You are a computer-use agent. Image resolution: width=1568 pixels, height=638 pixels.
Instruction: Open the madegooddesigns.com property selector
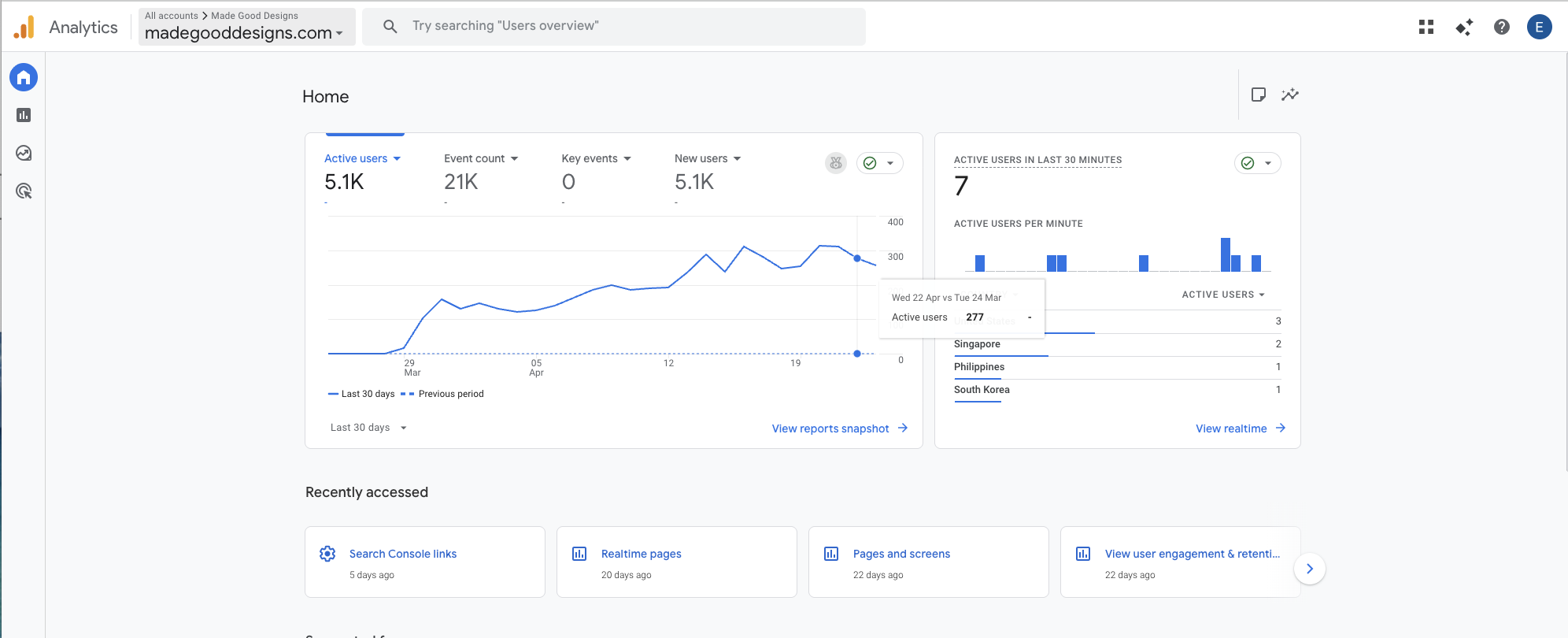coord(247,27)
